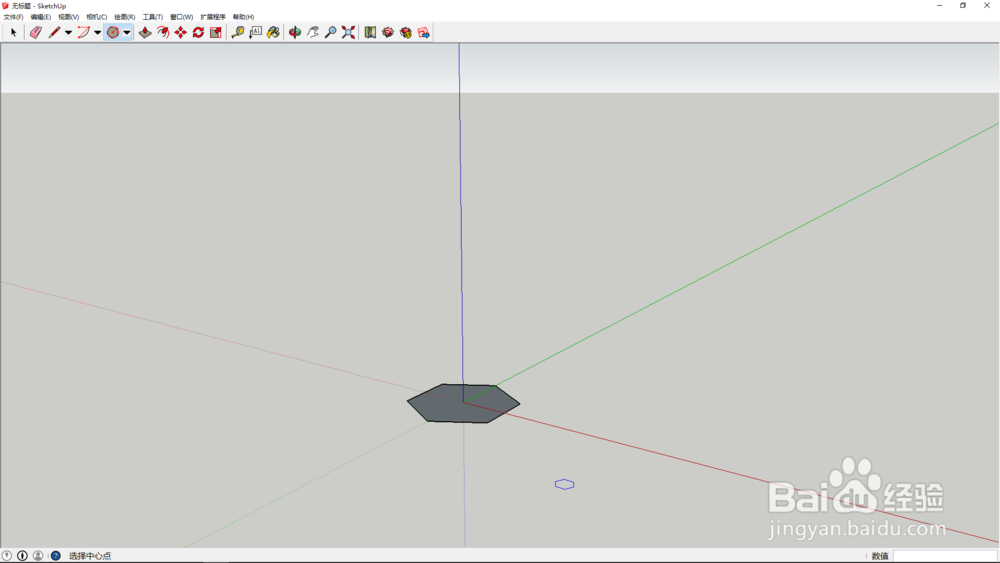Close the SketchUp window
This screenshot has width=1000, height=563.
click(x=987, y=5)
